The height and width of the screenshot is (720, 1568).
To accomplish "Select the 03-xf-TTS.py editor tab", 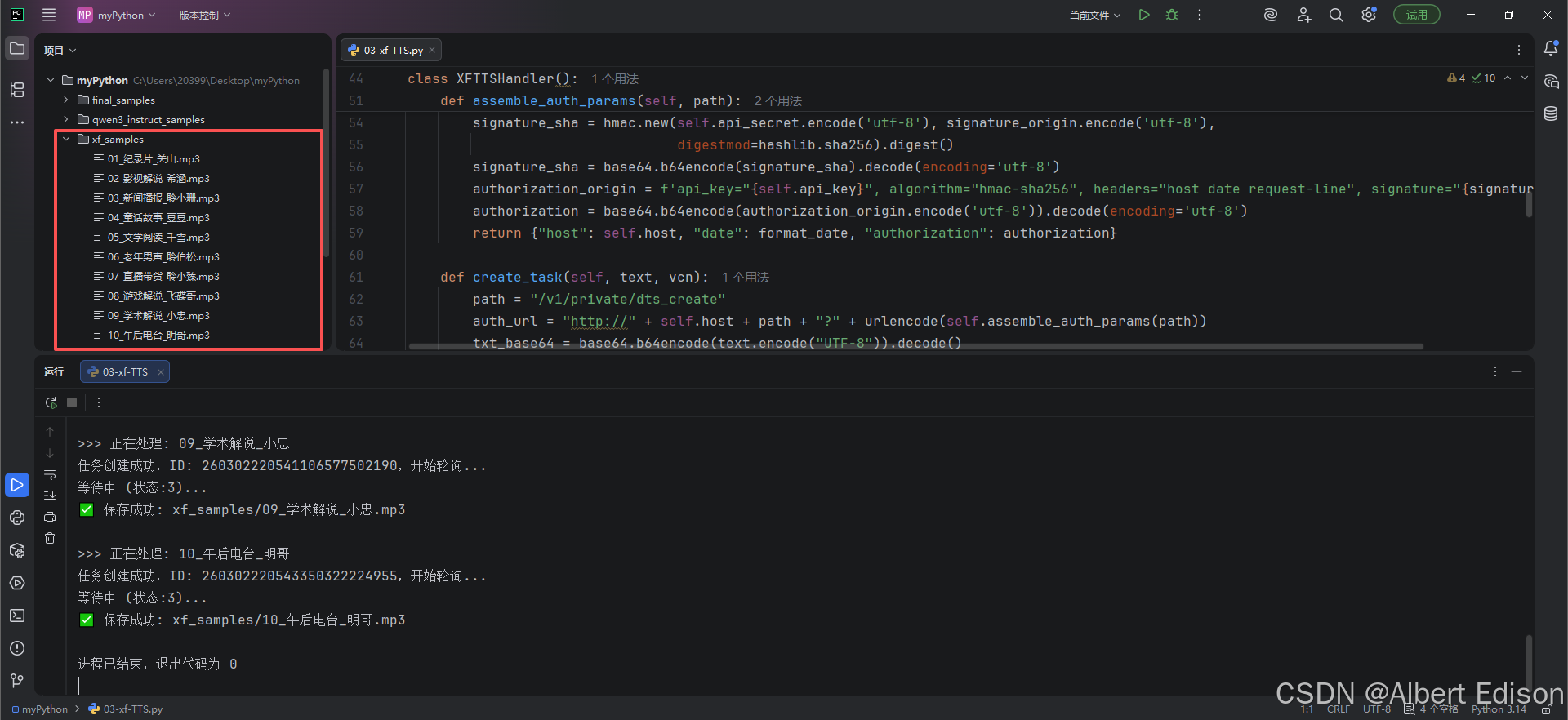I will 393,50.
